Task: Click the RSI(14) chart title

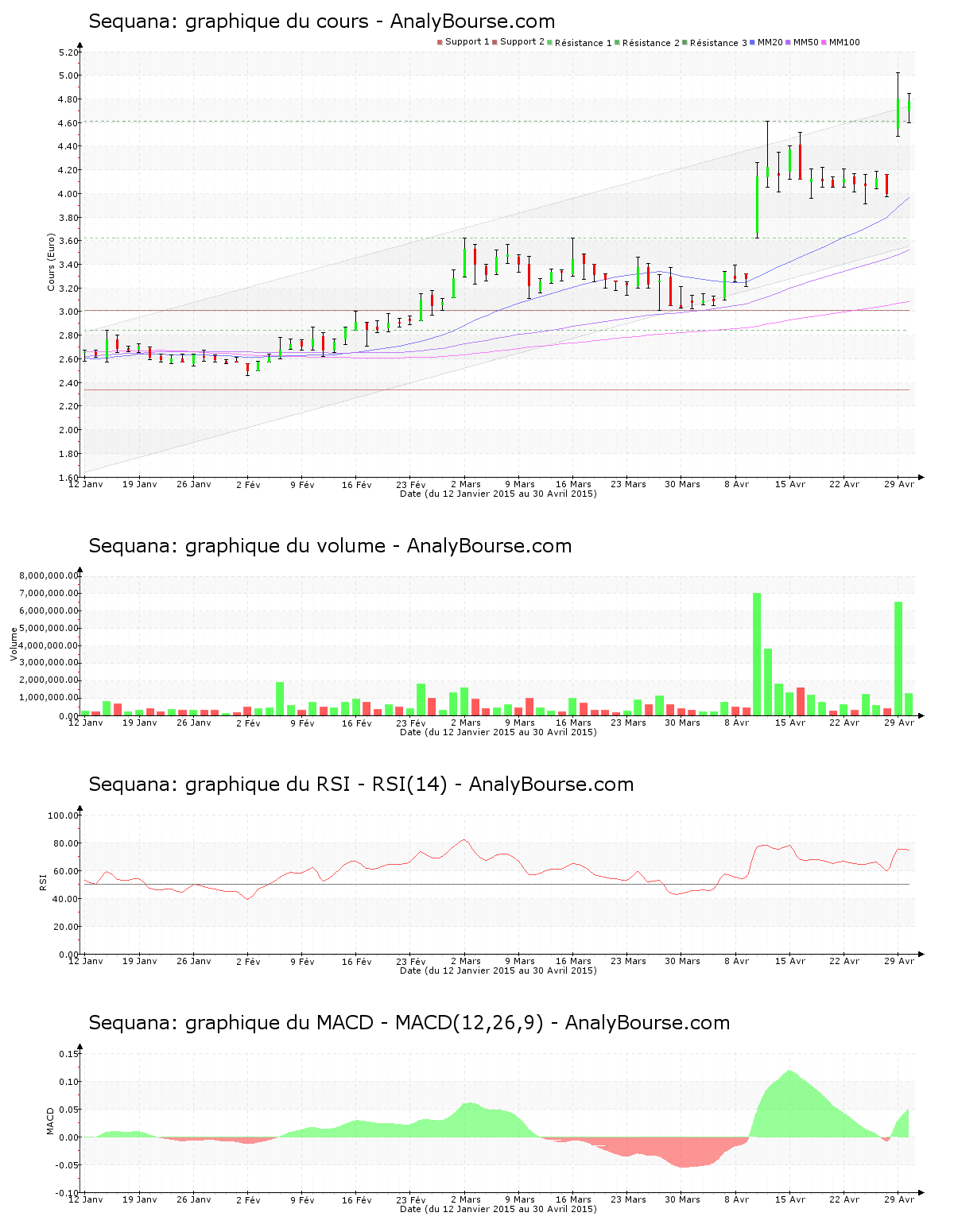Action: tap(361, 785)
